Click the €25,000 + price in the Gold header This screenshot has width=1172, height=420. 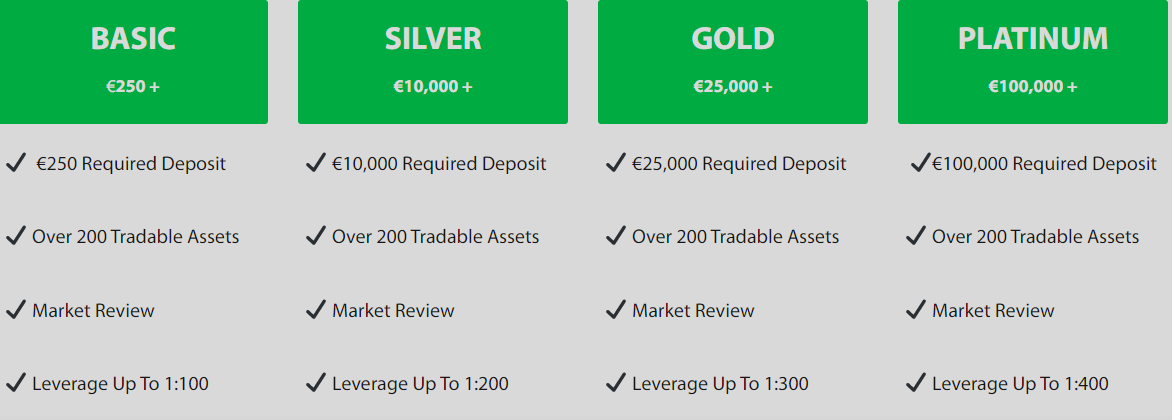pyautogui.click(x=733, y=87)
